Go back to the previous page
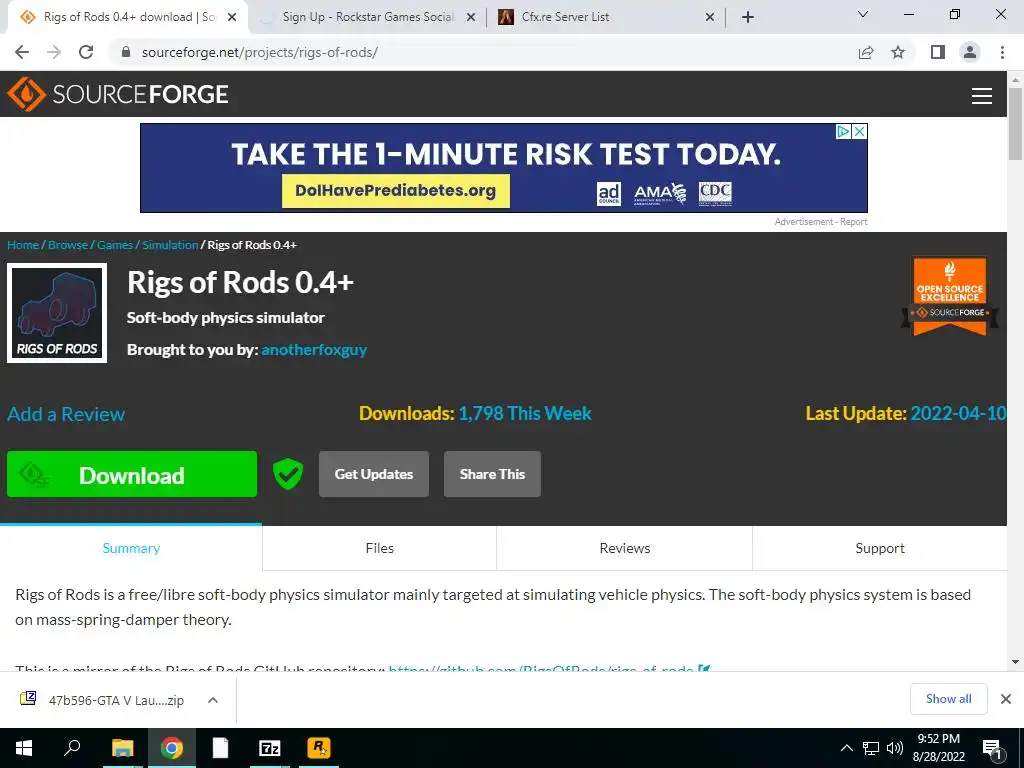The width and height of the screenshot is (1024, 768). click(22, 52)
